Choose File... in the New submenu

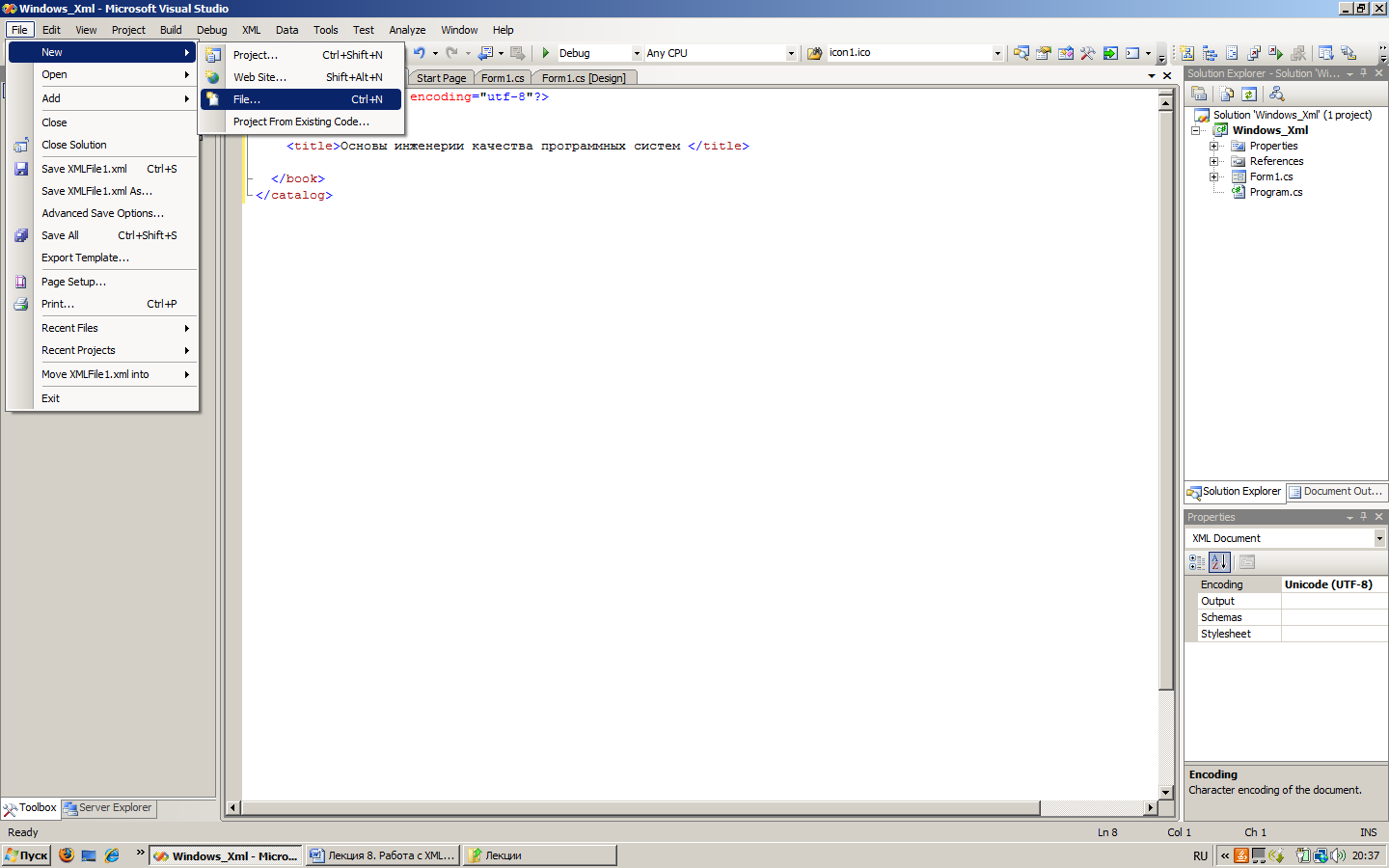click(301, 99)
